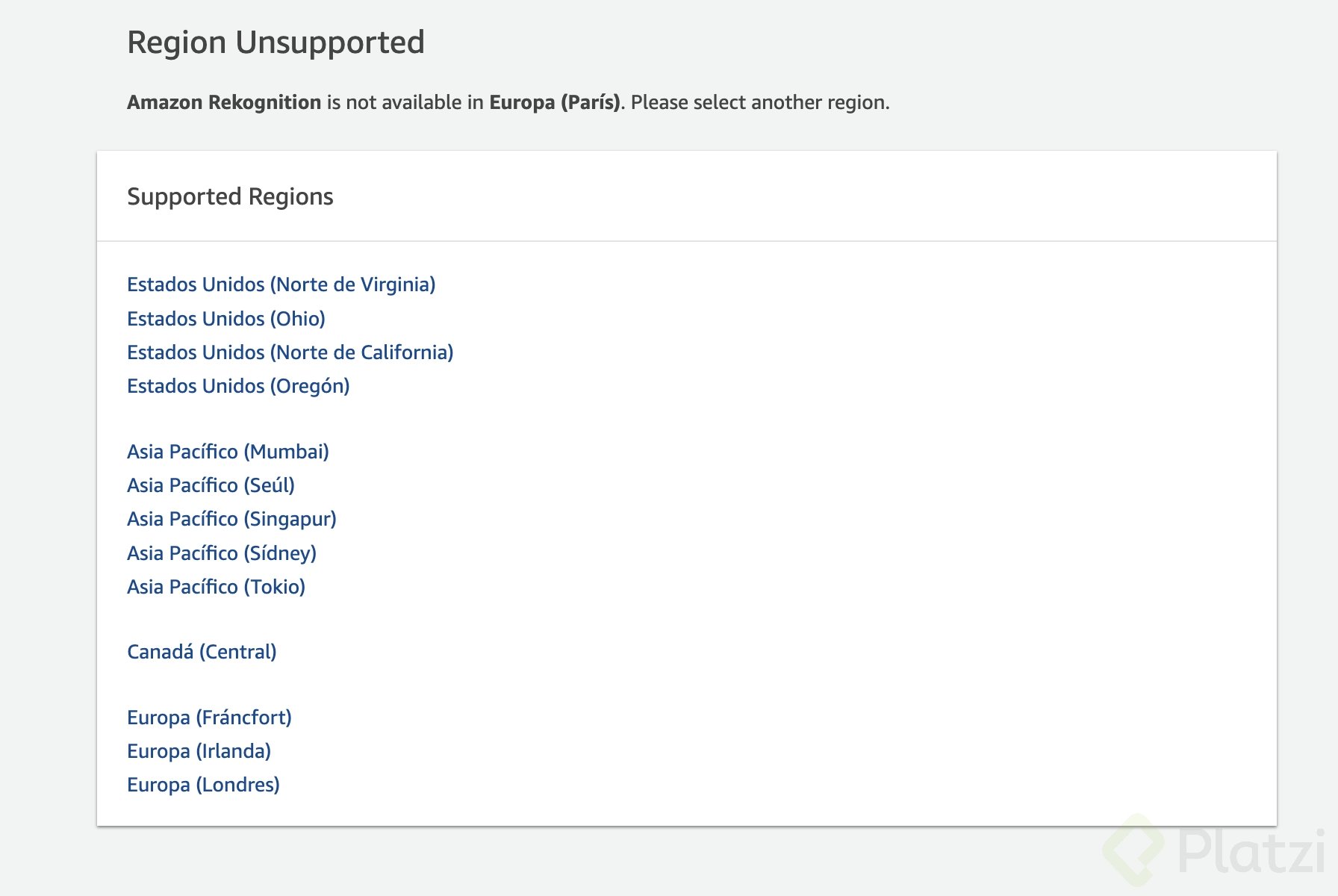
Task: Click the Region Unsupported heading
Action: coord(276,43)
